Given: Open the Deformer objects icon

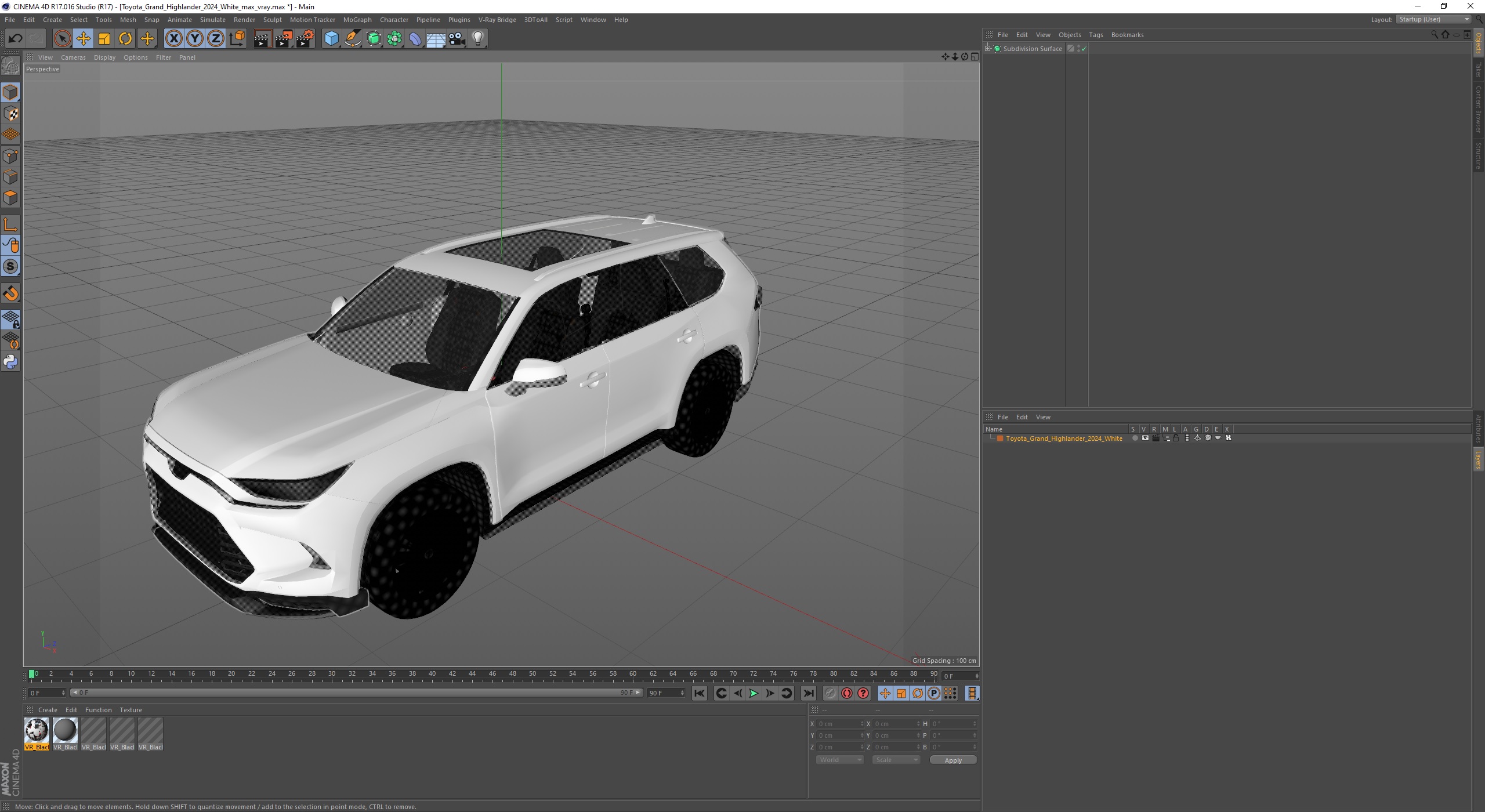Looking at the screenshot, I should pos(416,39).
